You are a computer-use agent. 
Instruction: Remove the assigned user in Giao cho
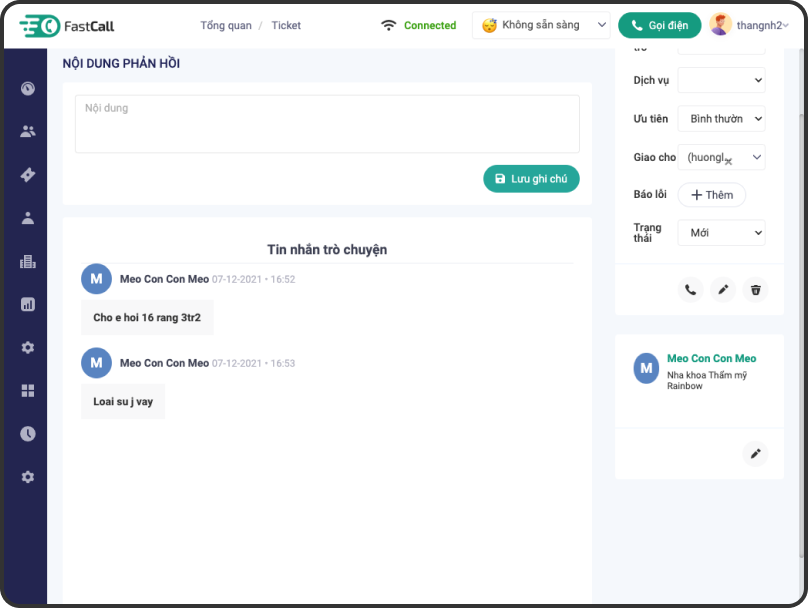click(x=728, y=160)
